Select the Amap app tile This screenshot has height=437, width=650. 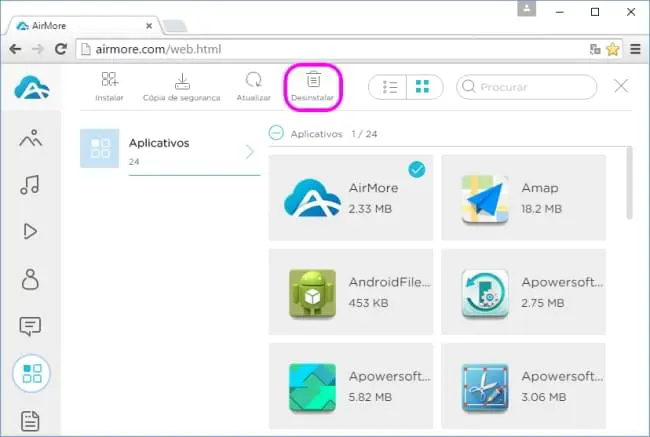[523, 198]
